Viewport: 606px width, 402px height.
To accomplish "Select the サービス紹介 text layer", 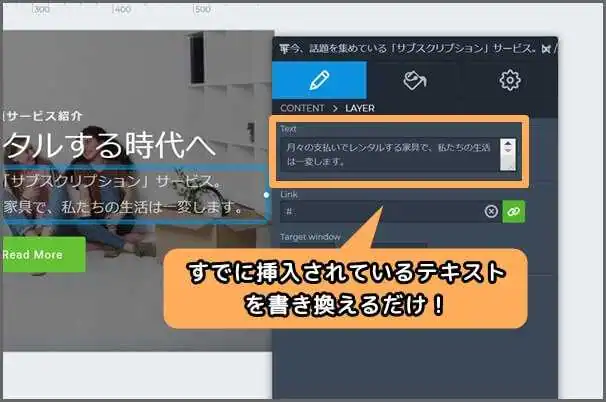I will click(43, 116).
